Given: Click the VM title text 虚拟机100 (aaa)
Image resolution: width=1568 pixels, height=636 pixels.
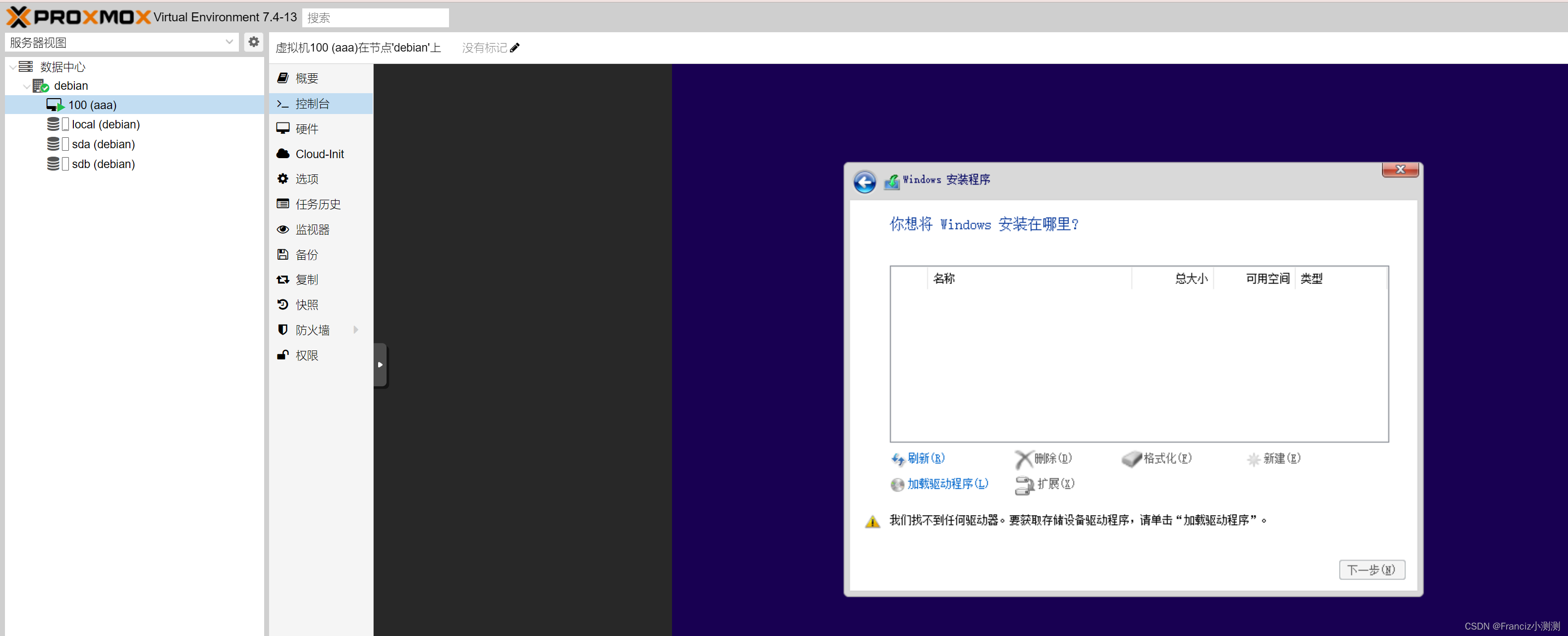Looking at the screenshot, I should pyautogui.click(x=317, y=48).
